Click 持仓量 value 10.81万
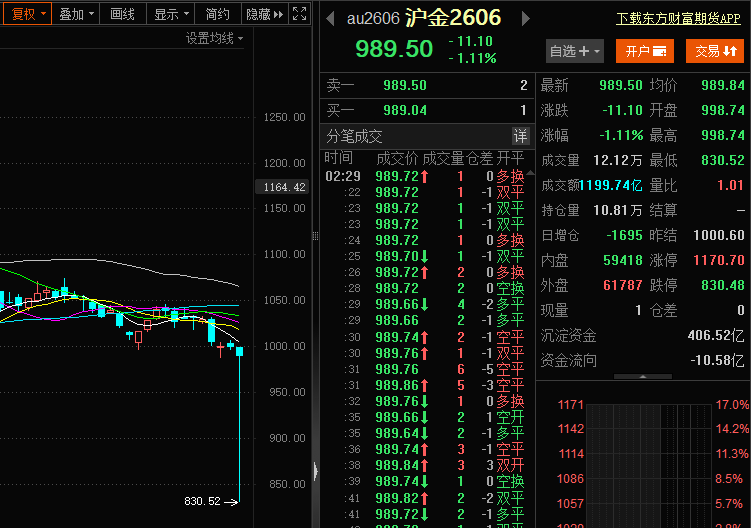Viewport: 751px width, 528px height. (x=618, y=210)
